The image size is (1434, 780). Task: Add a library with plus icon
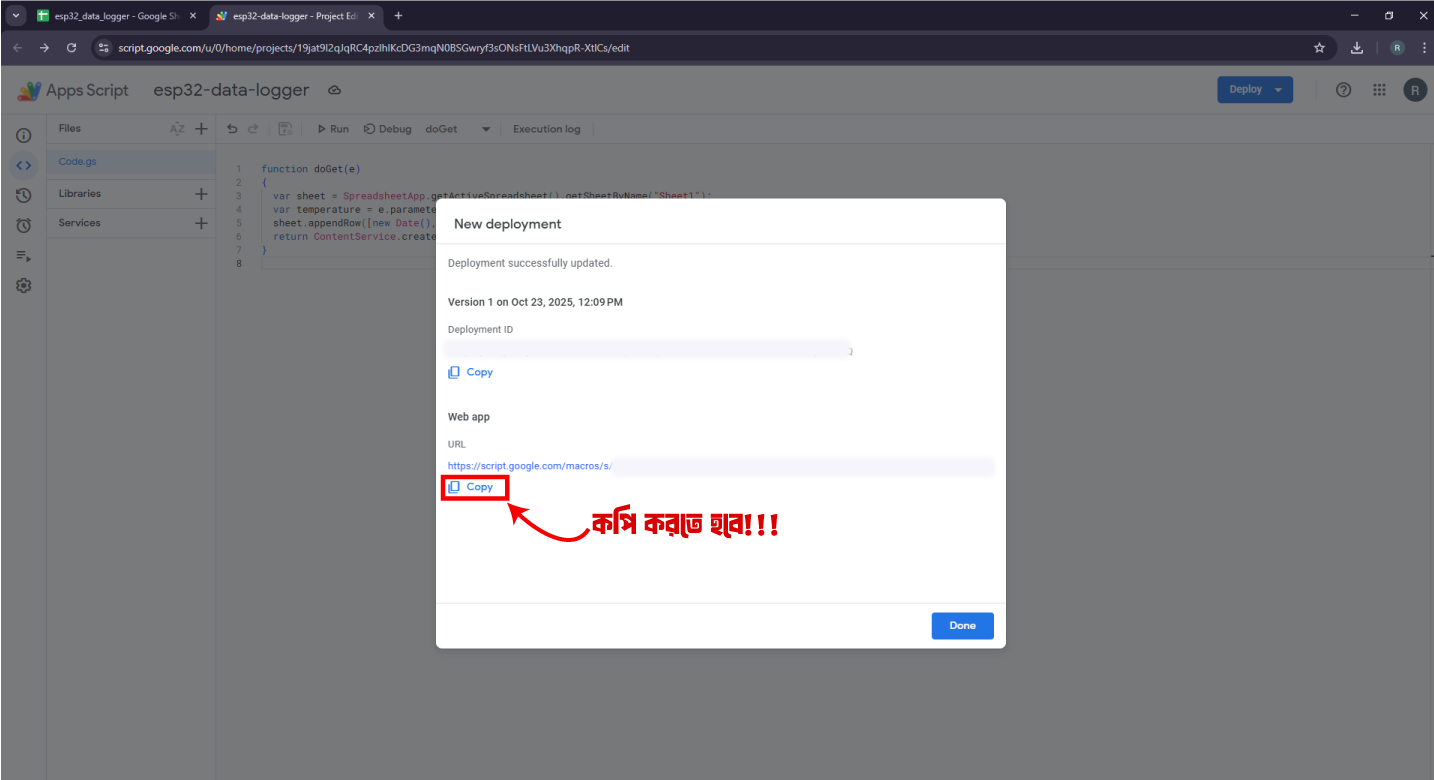pyautogui.click(x=201, y=194)
